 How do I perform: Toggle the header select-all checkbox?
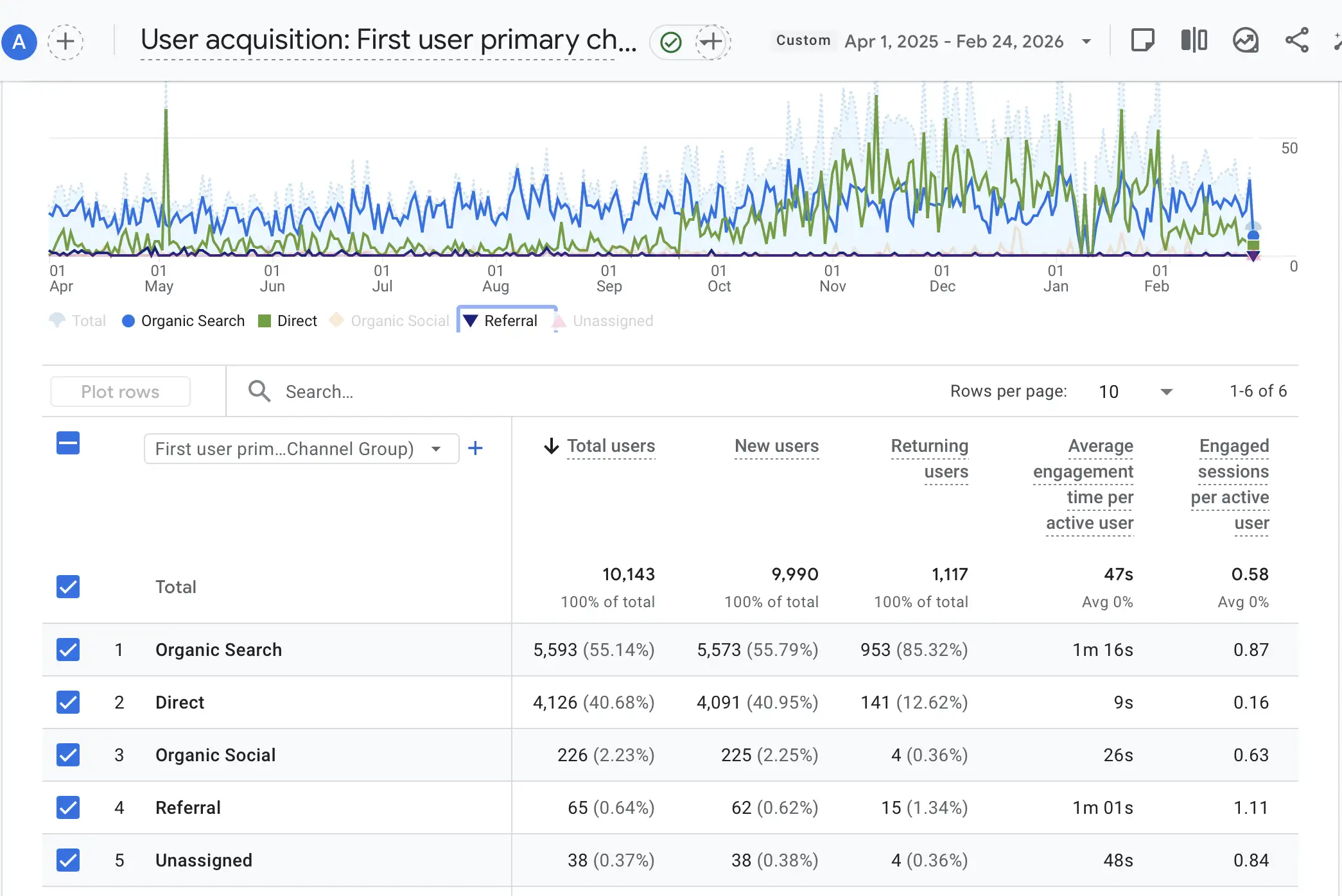[x=68, y=443]
